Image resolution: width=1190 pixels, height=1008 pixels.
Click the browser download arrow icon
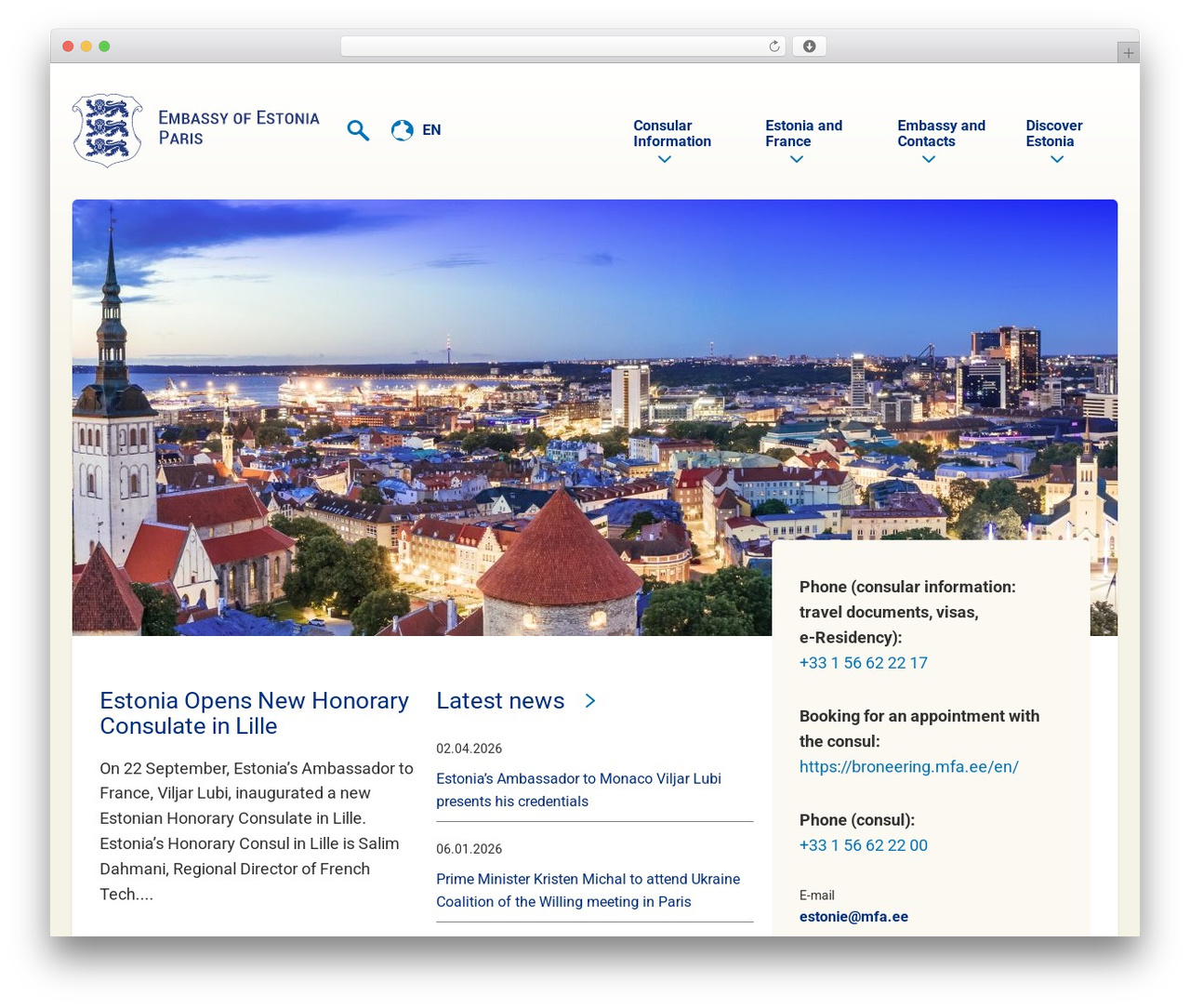[x=809, y=46]
